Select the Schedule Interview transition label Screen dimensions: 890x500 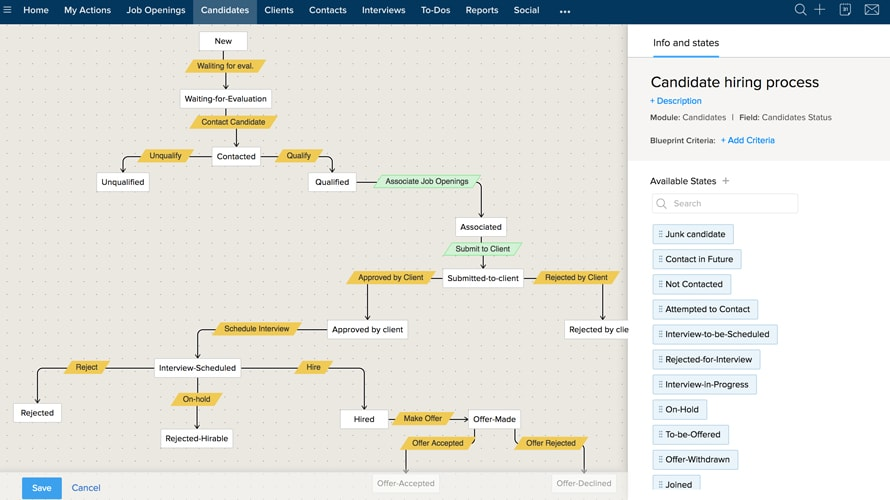point(257,329)
